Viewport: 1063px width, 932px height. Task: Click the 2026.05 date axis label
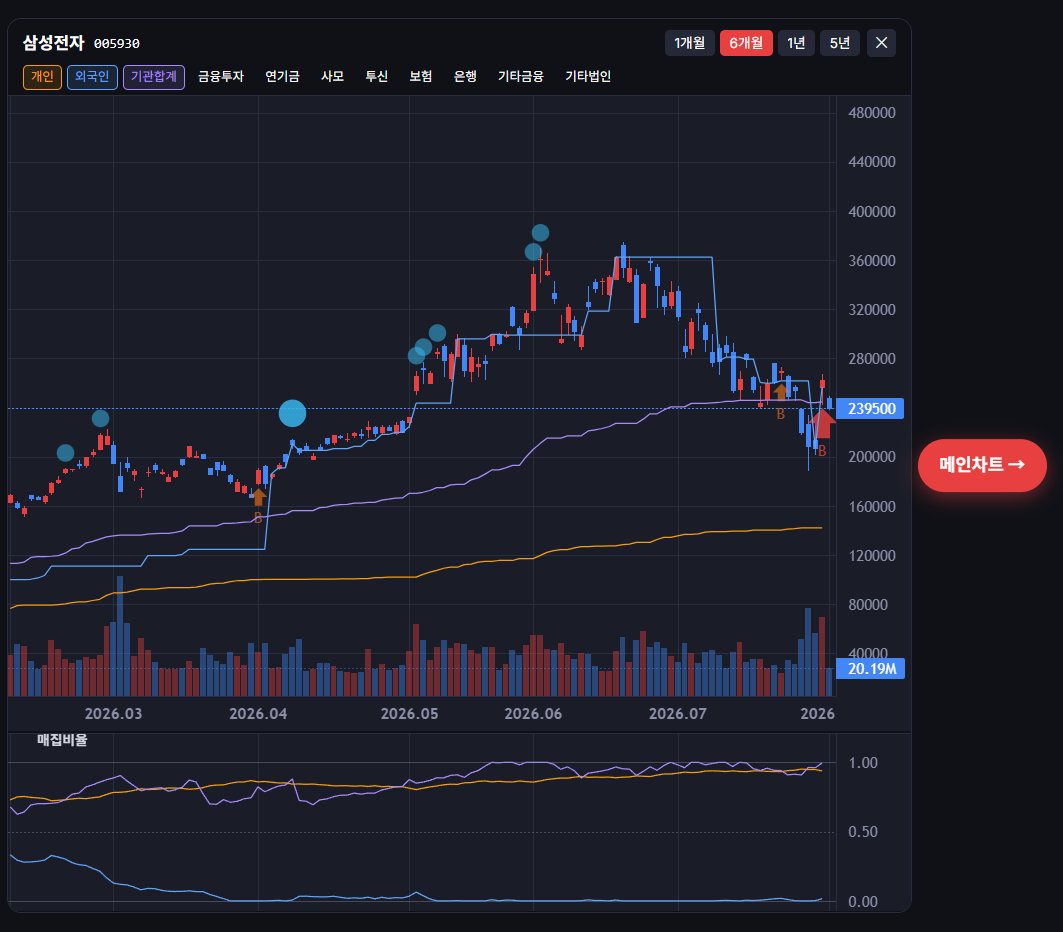409,714
